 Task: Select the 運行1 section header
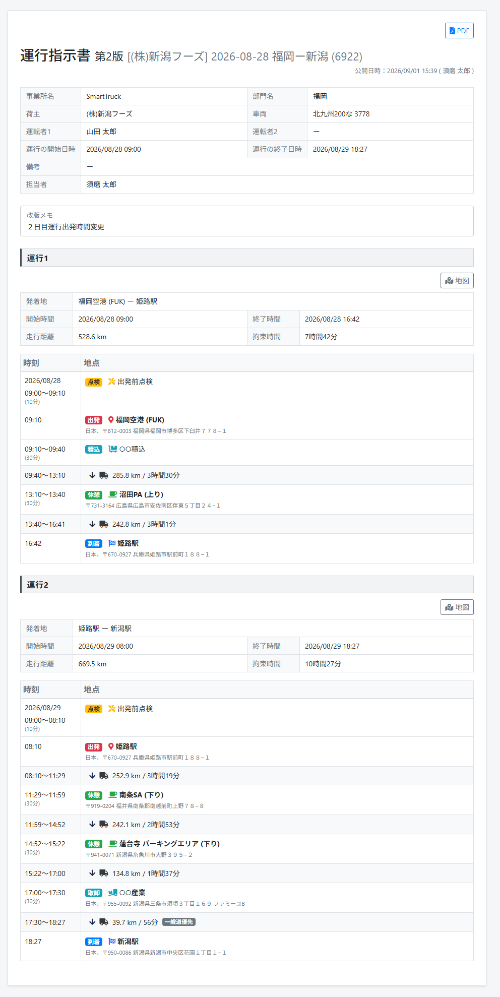(x=247, y=258)
